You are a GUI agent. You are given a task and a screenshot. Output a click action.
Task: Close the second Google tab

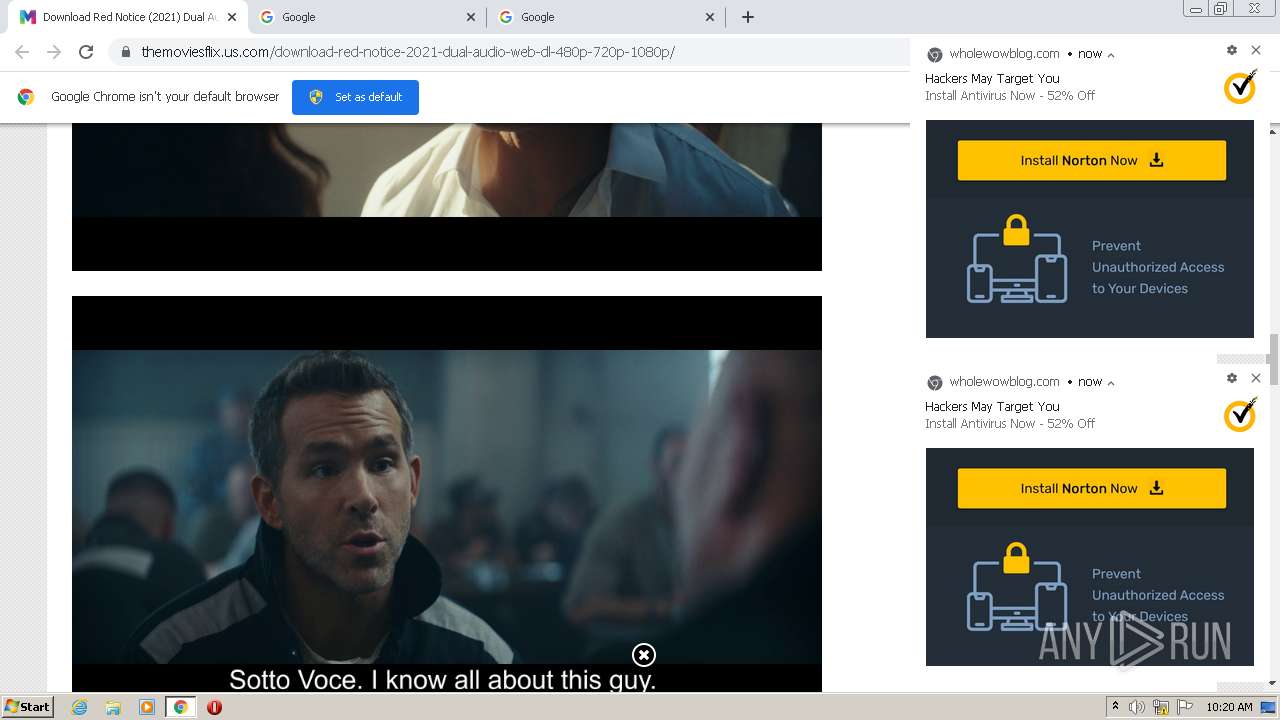point(710,17)
